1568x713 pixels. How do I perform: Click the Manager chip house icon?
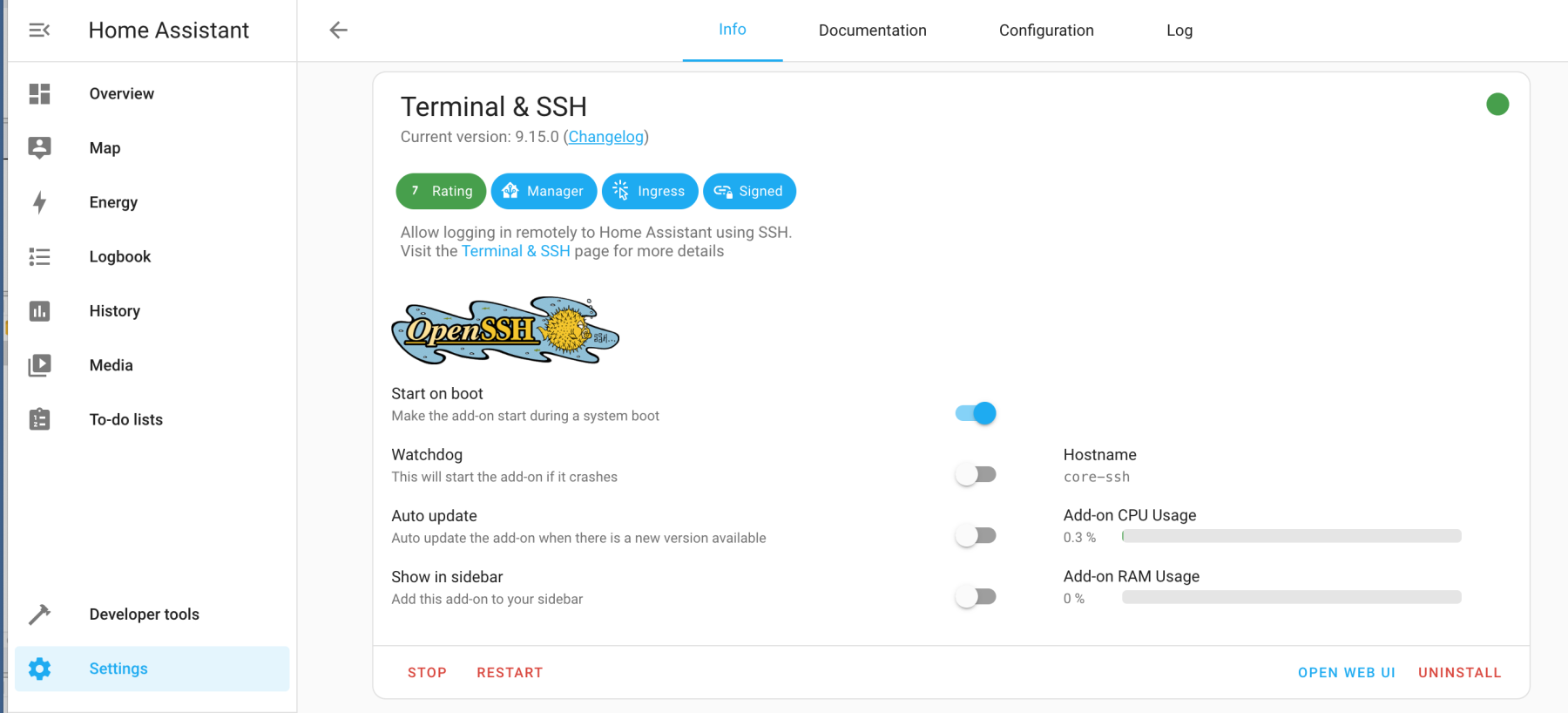point(510,191)
